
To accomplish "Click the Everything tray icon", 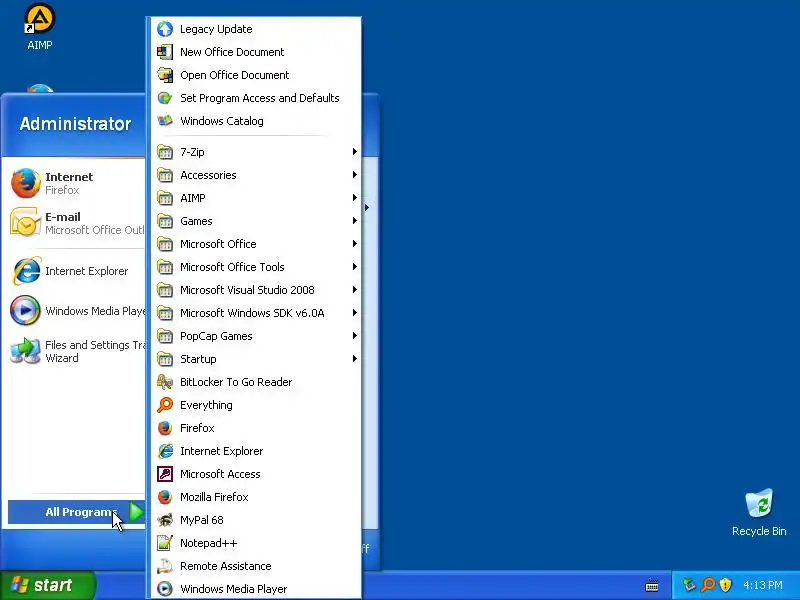I will coord(708,584).
